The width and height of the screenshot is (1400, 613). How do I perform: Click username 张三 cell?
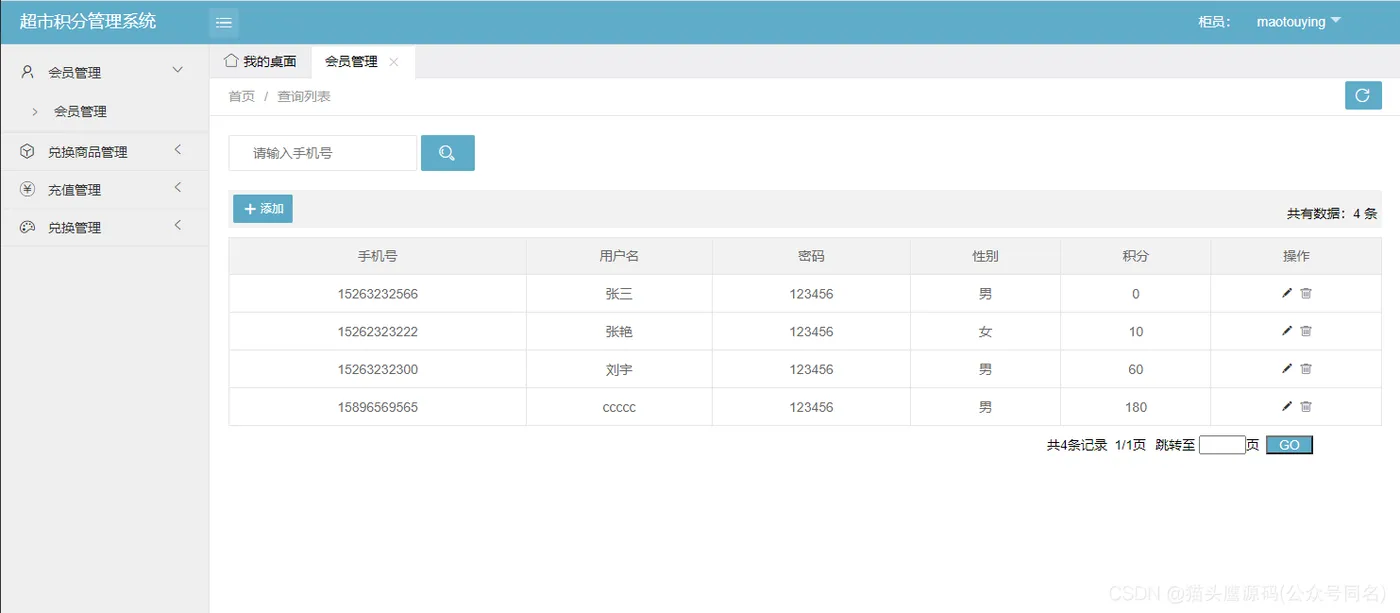pos(619,294)
